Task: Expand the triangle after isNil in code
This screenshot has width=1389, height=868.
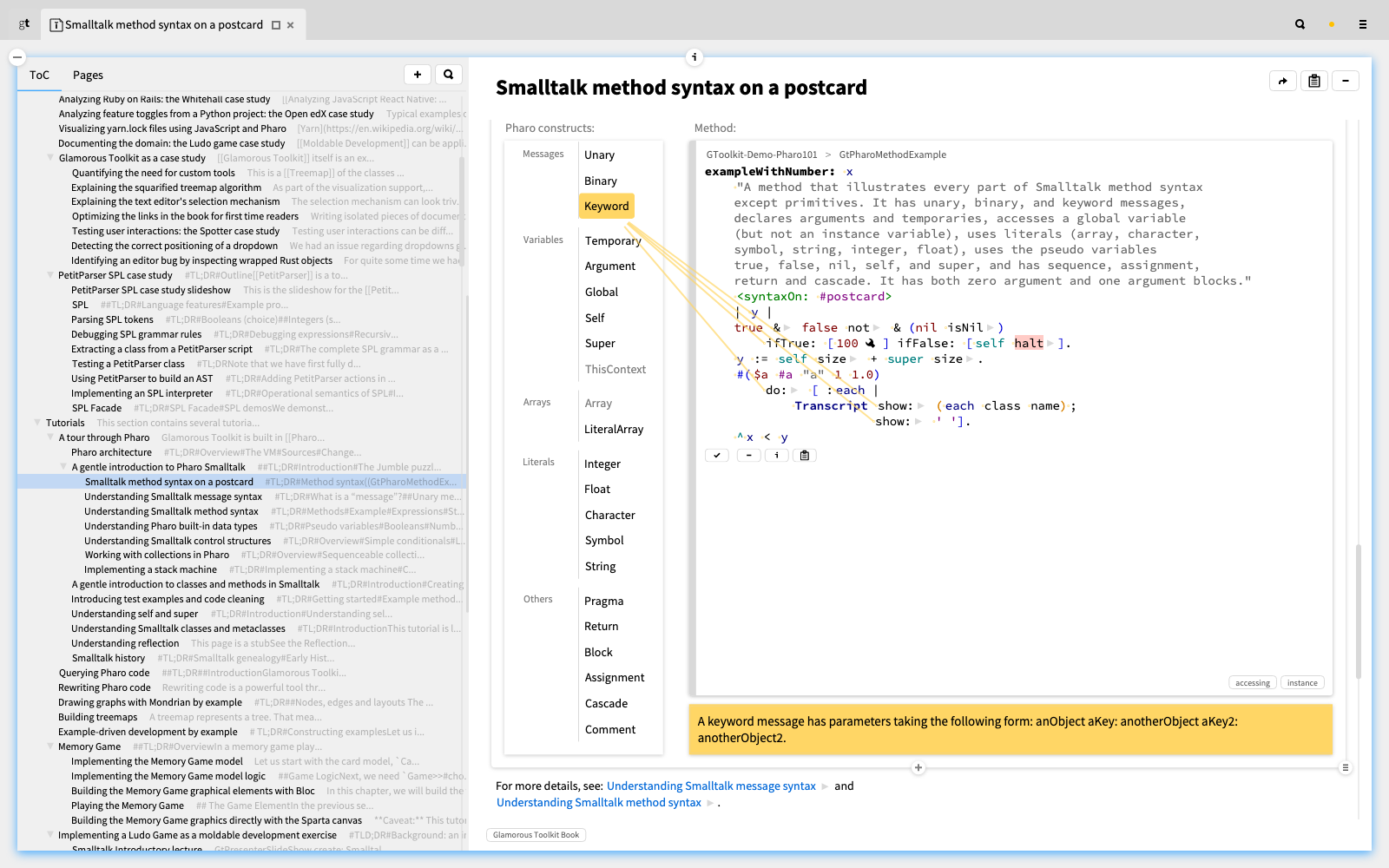Action: [x=991, y=328]
